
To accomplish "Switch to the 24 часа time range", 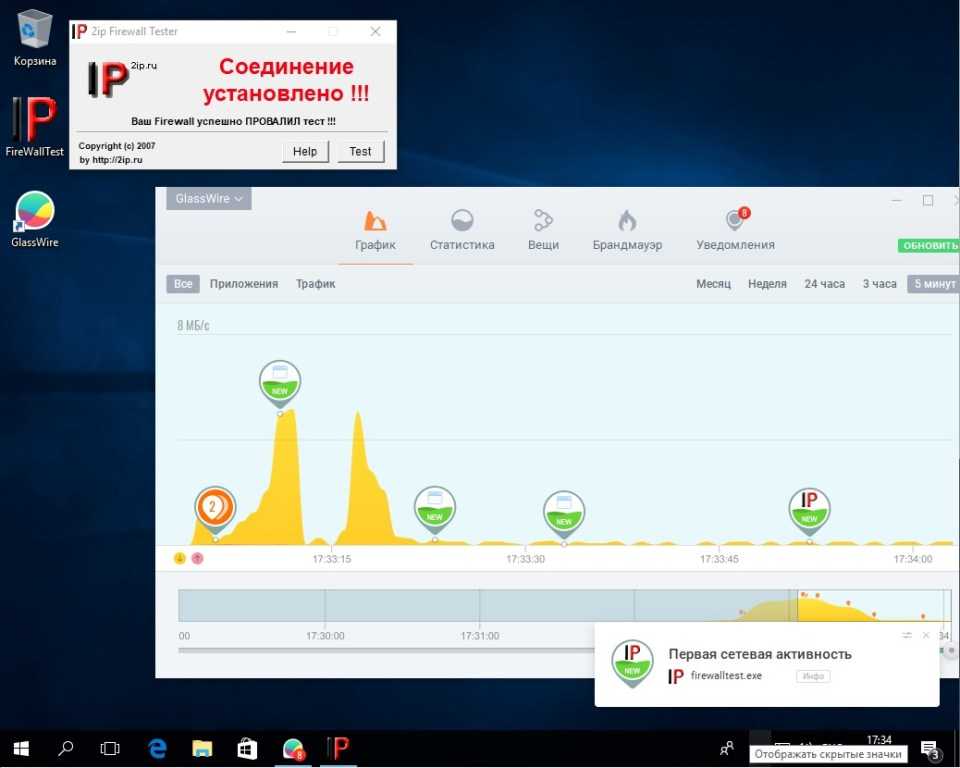I will point(824,284).
